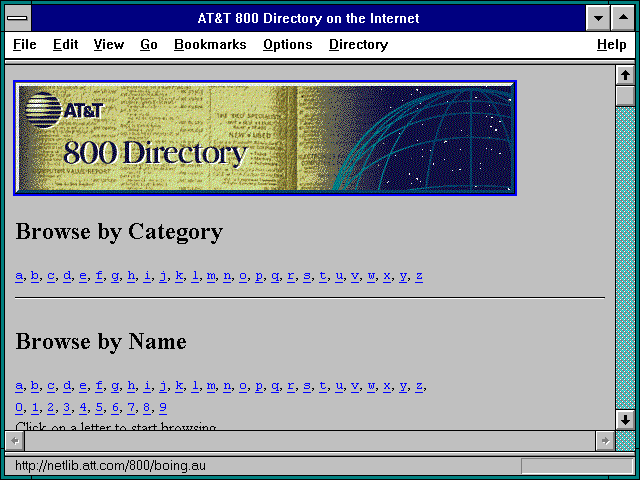Click the Browse by Name heading

pos(101,342)
